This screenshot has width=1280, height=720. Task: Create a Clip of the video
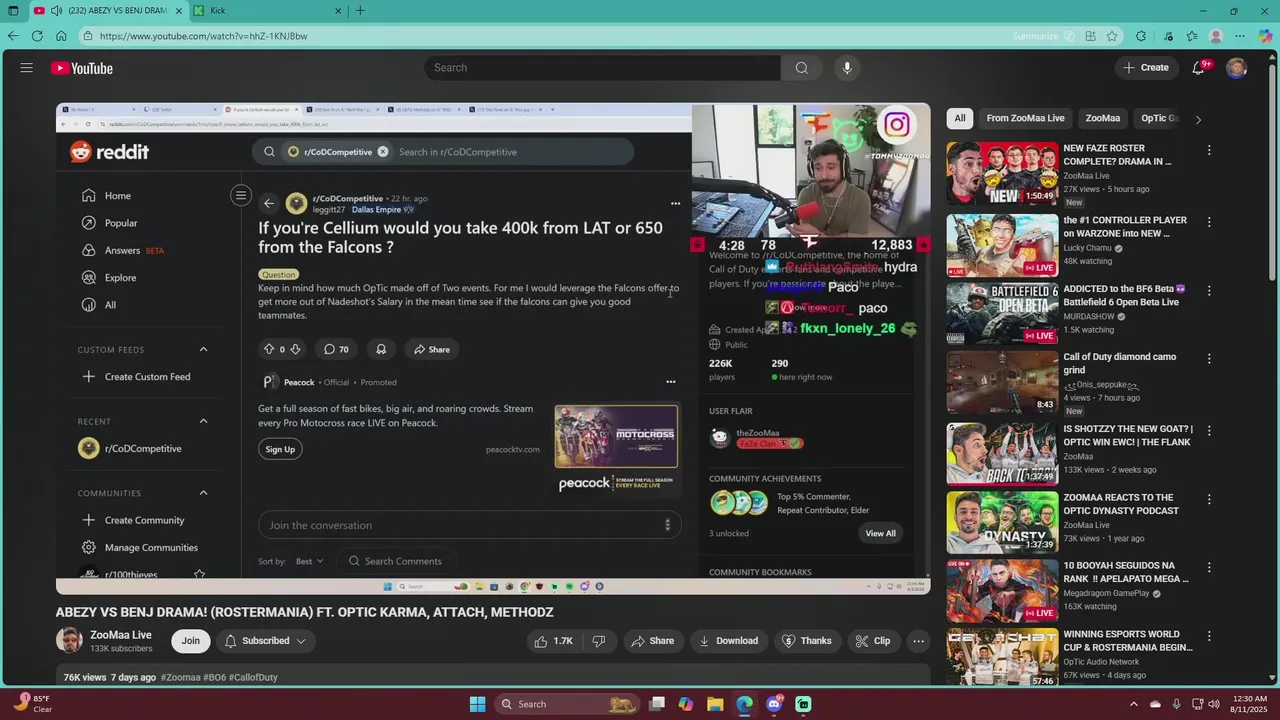(872, 641)
